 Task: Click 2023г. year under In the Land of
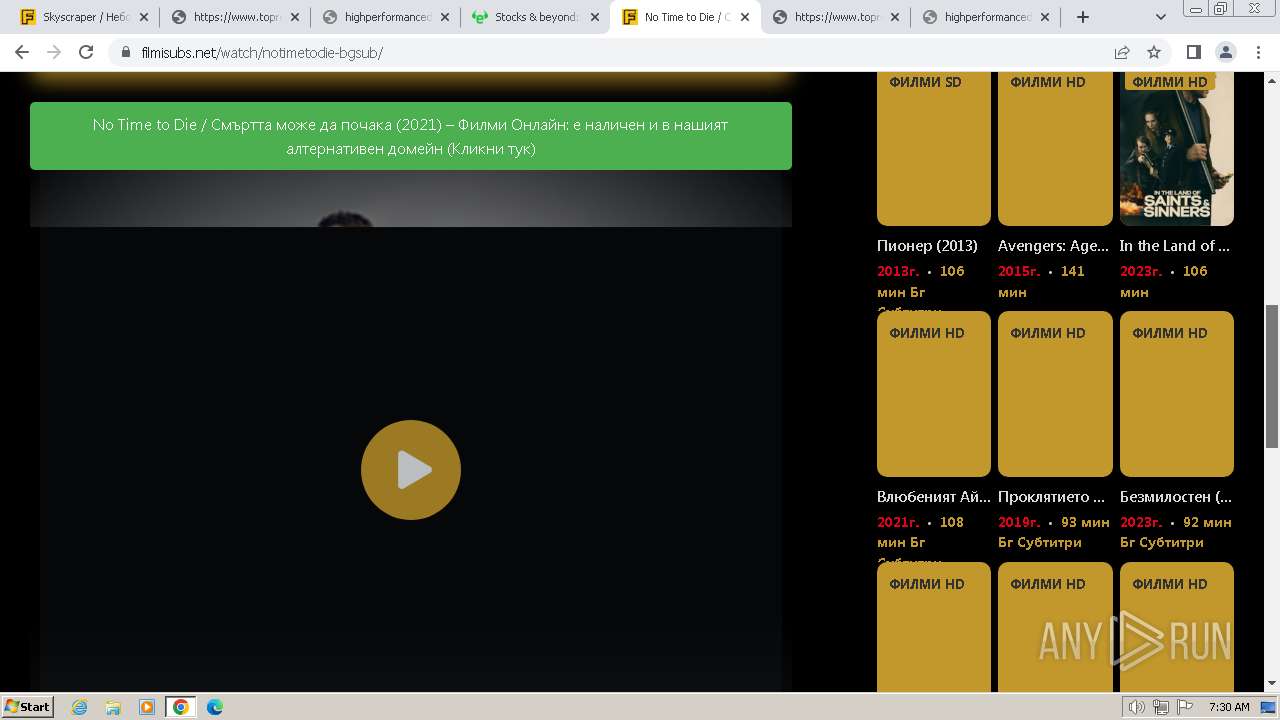(1141, 271)
